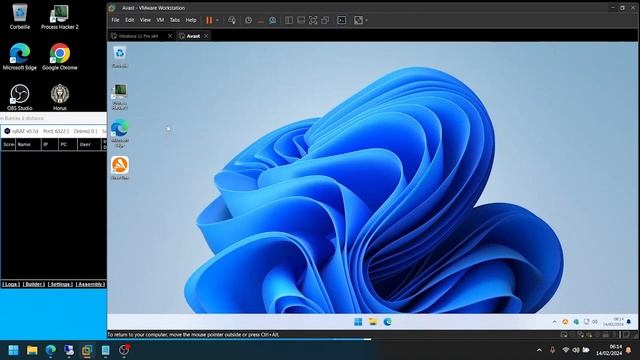Open the njRAT Assembly link
The height and width of the screenshot is (360, 640).
[90, 284]
